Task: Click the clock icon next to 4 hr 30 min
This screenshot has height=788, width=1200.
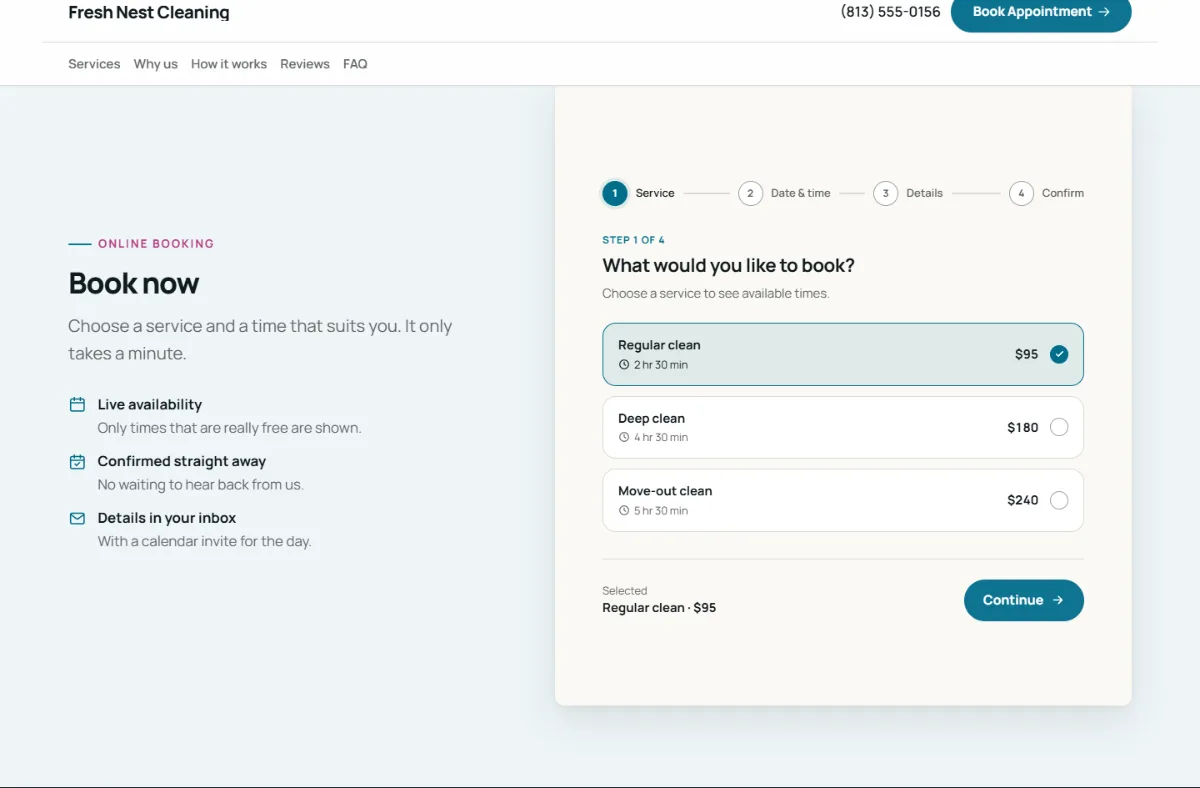Action: pyautogui.click(x=624, y=438)
